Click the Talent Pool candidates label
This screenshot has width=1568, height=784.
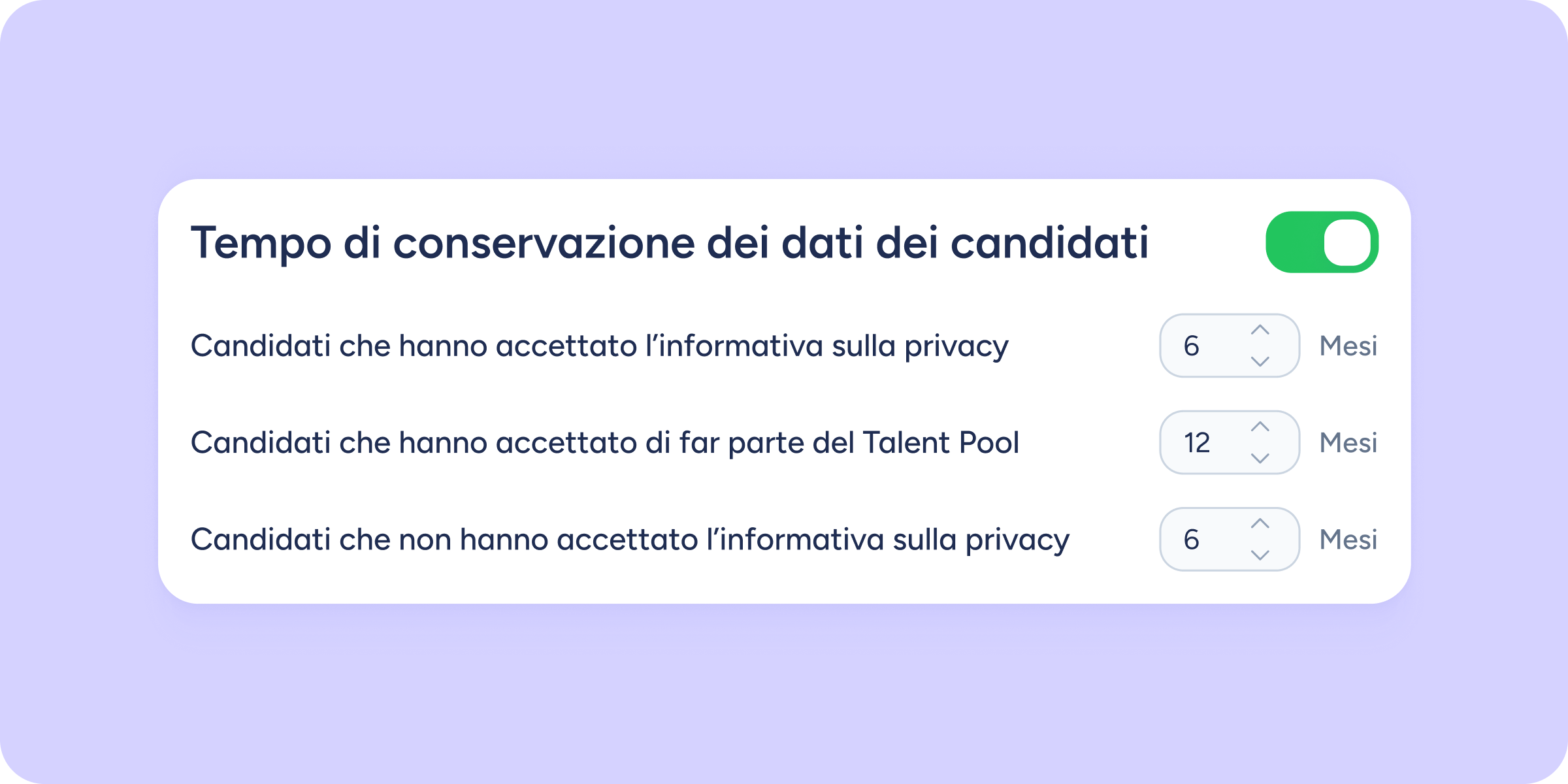coord(604,442)
